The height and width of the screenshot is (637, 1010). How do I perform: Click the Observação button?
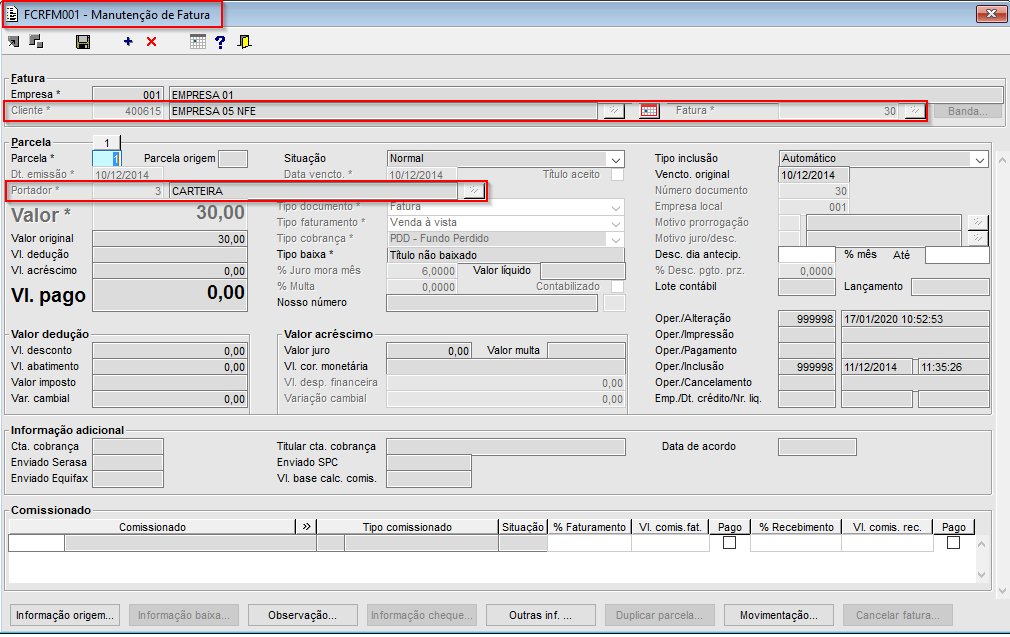[302, 615]
